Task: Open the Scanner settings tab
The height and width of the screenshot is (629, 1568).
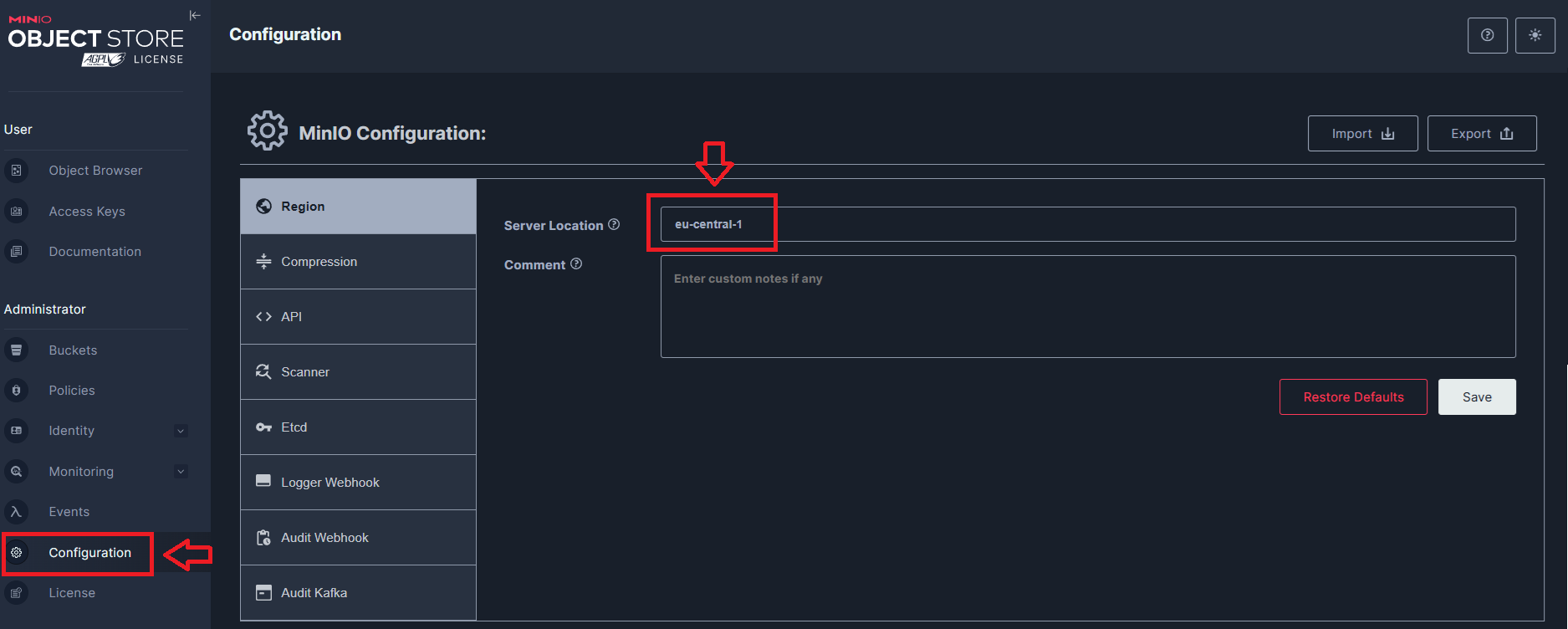Action: click(x=358, y=372)
